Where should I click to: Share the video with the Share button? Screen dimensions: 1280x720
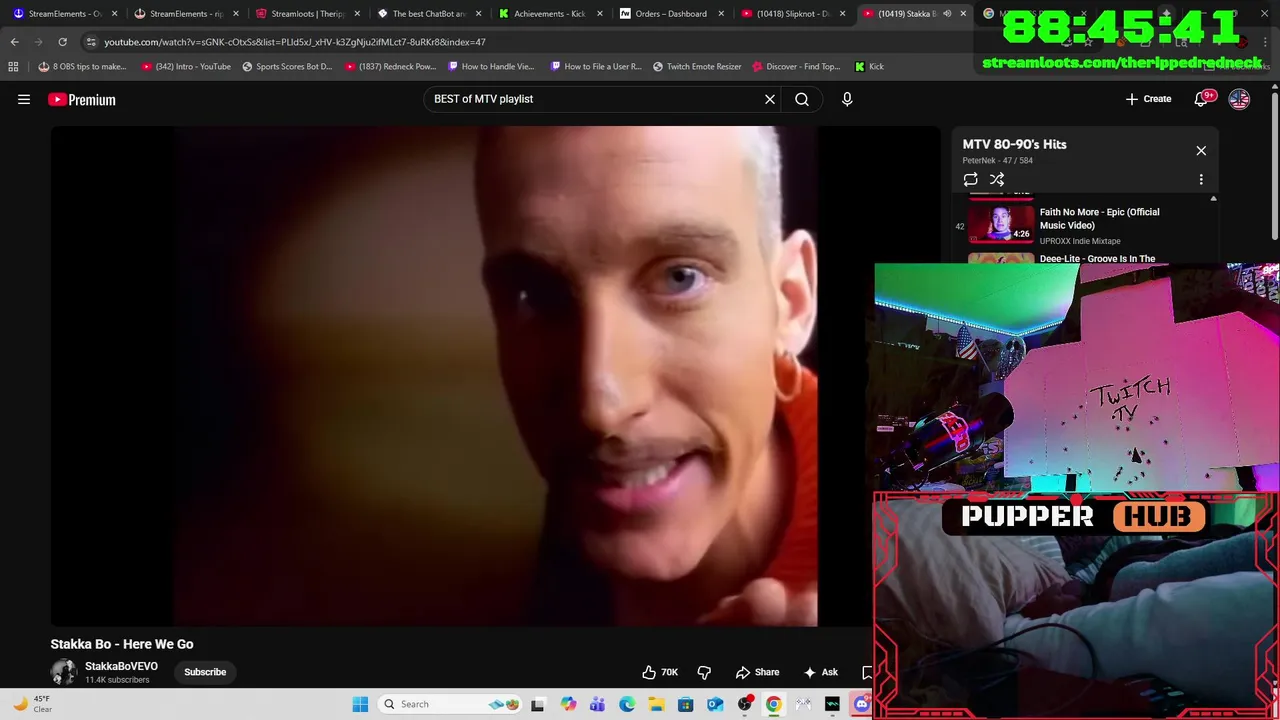coord(757,672)
